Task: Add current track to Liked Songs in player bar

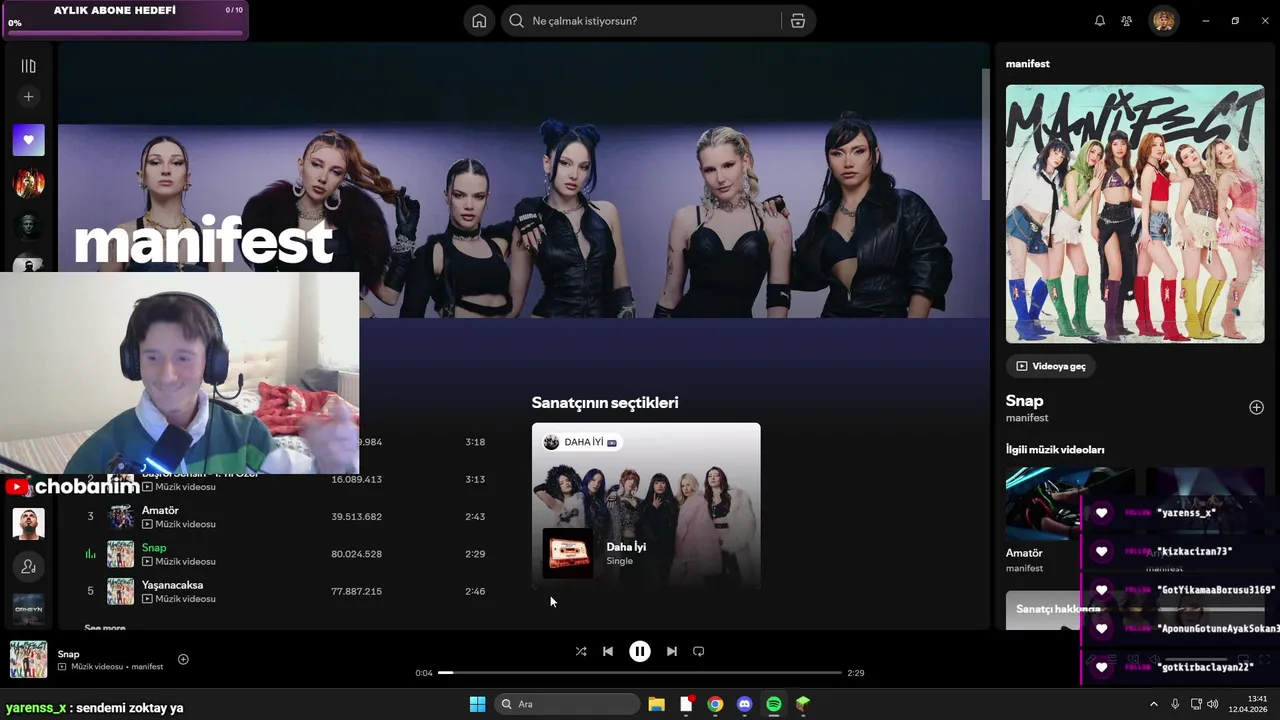Action: [183, 659]
